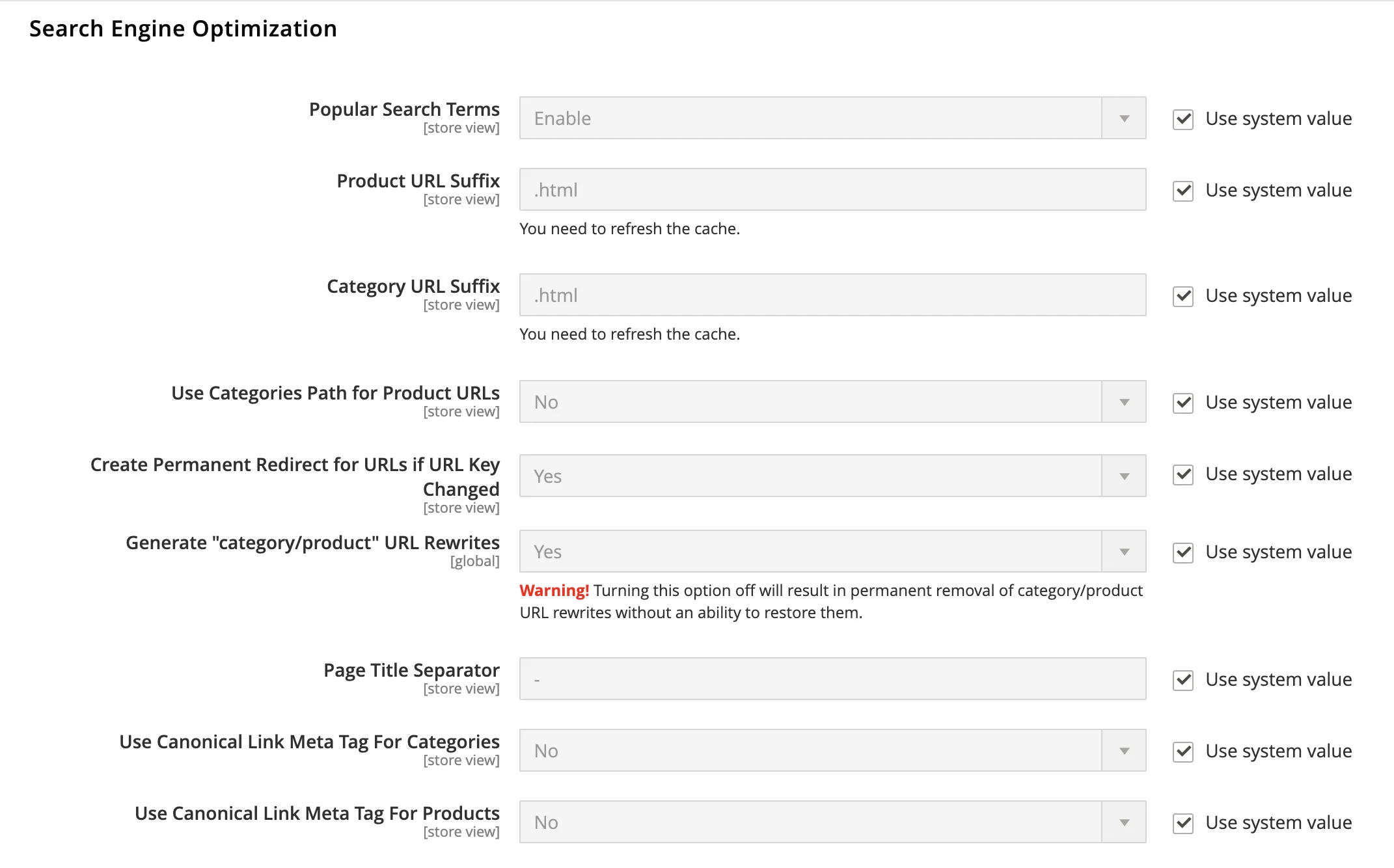Click the Category URL Suffix text field
This screenshot has width=1394, height=868.
(832, 295)
